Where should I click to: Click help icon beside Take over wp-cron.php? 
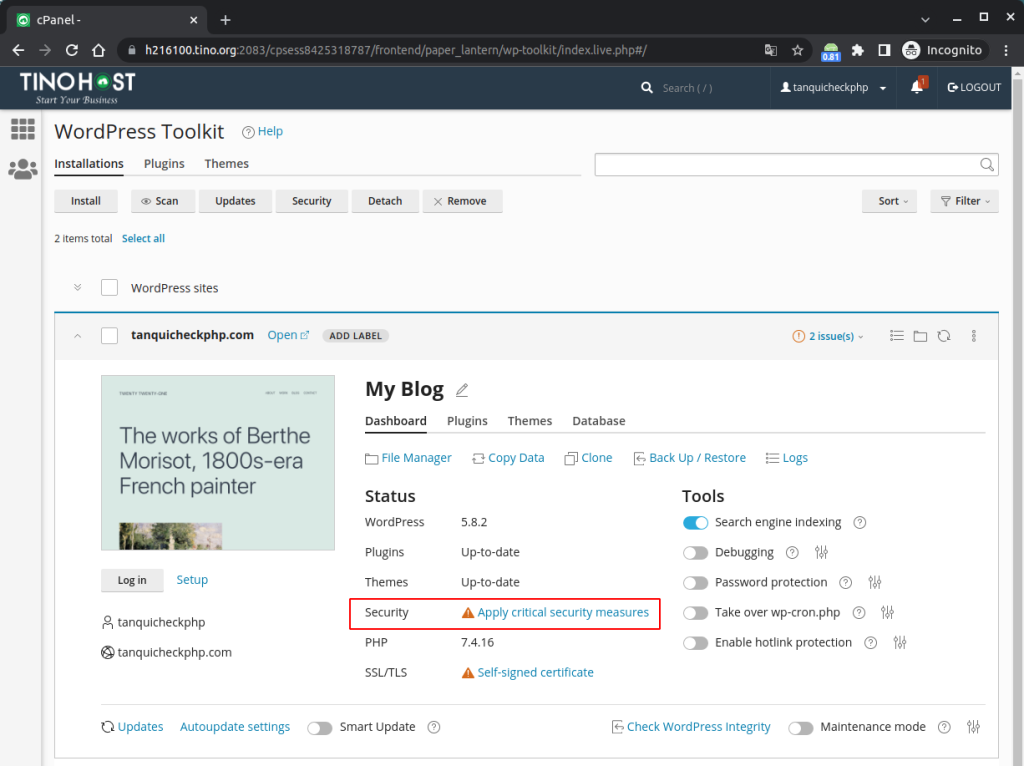[859, 613]
